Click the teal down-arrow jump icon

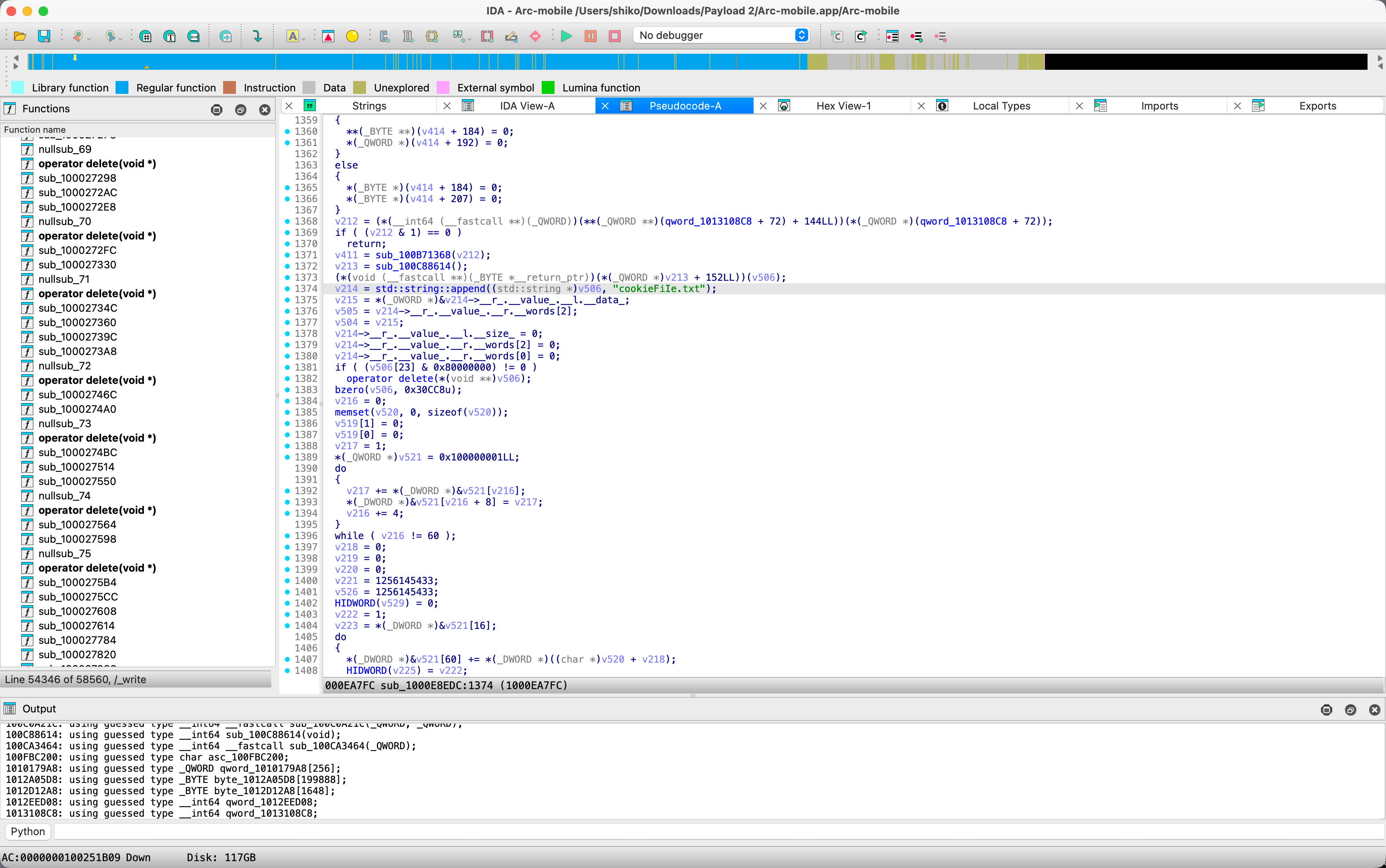click(257, 36)
